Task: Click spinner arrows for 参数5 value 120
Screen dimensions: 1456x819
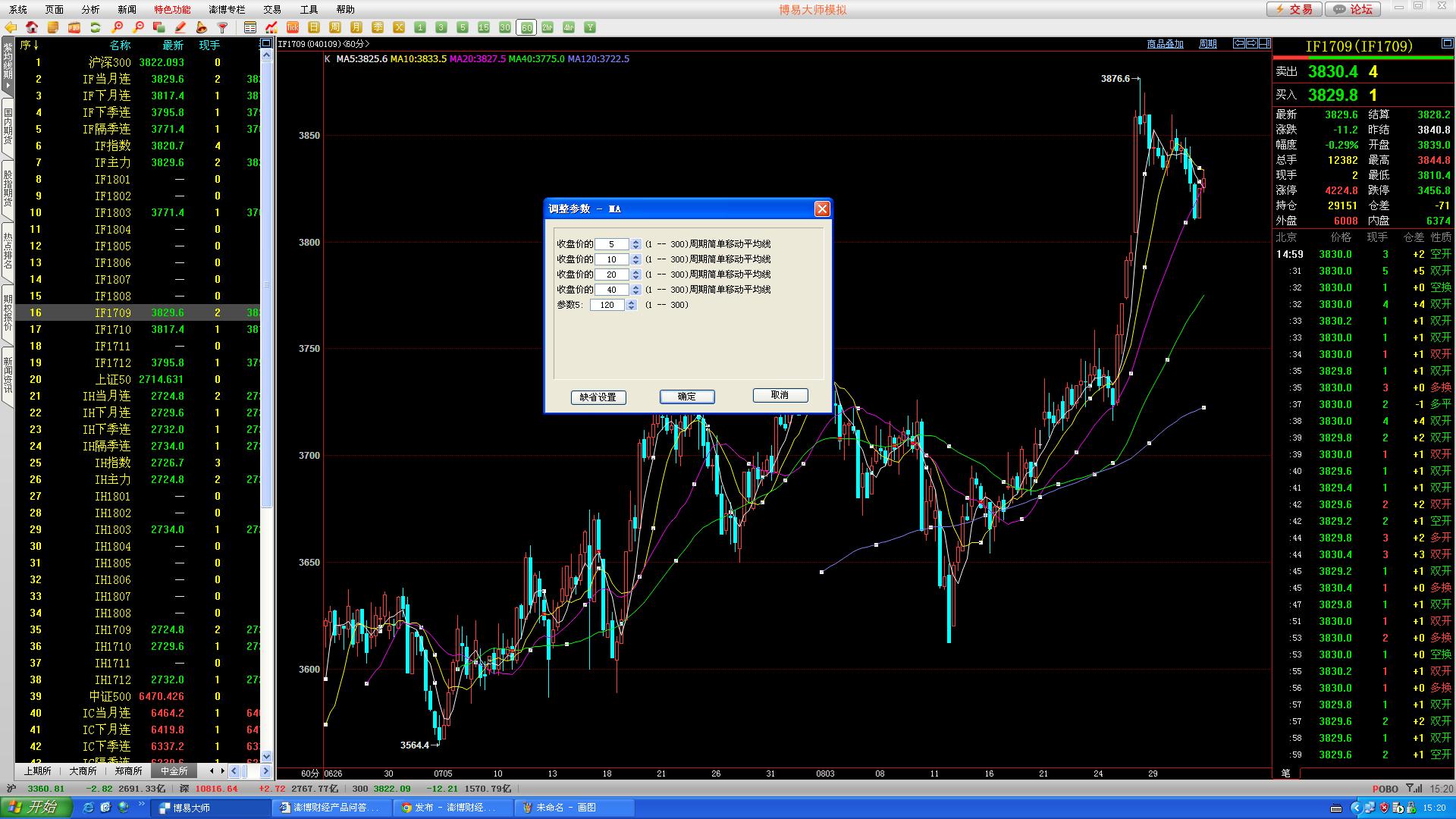Action: [x=631, y=305]
